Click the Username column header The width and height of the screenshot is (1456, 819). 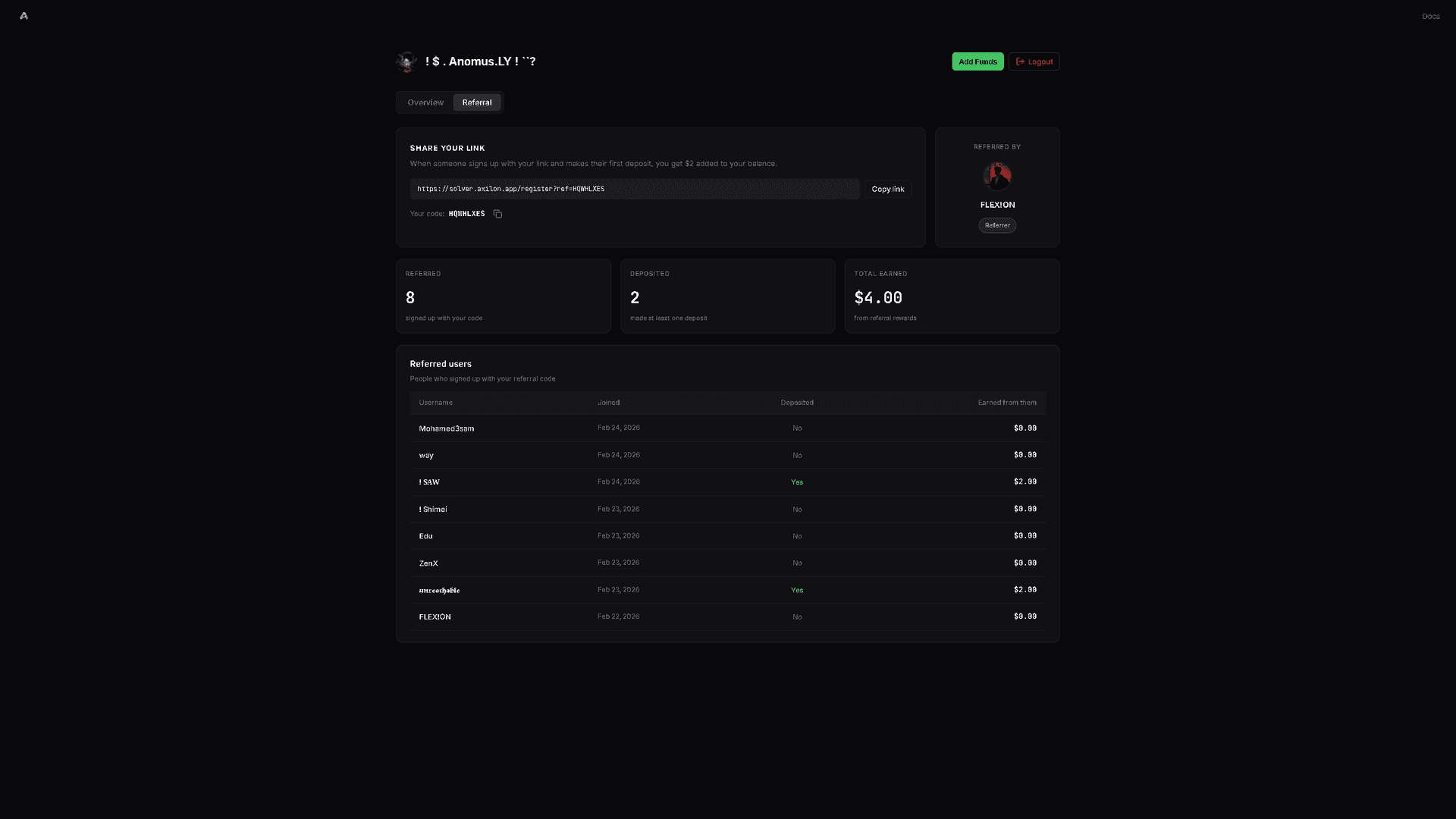pos(435,403)
